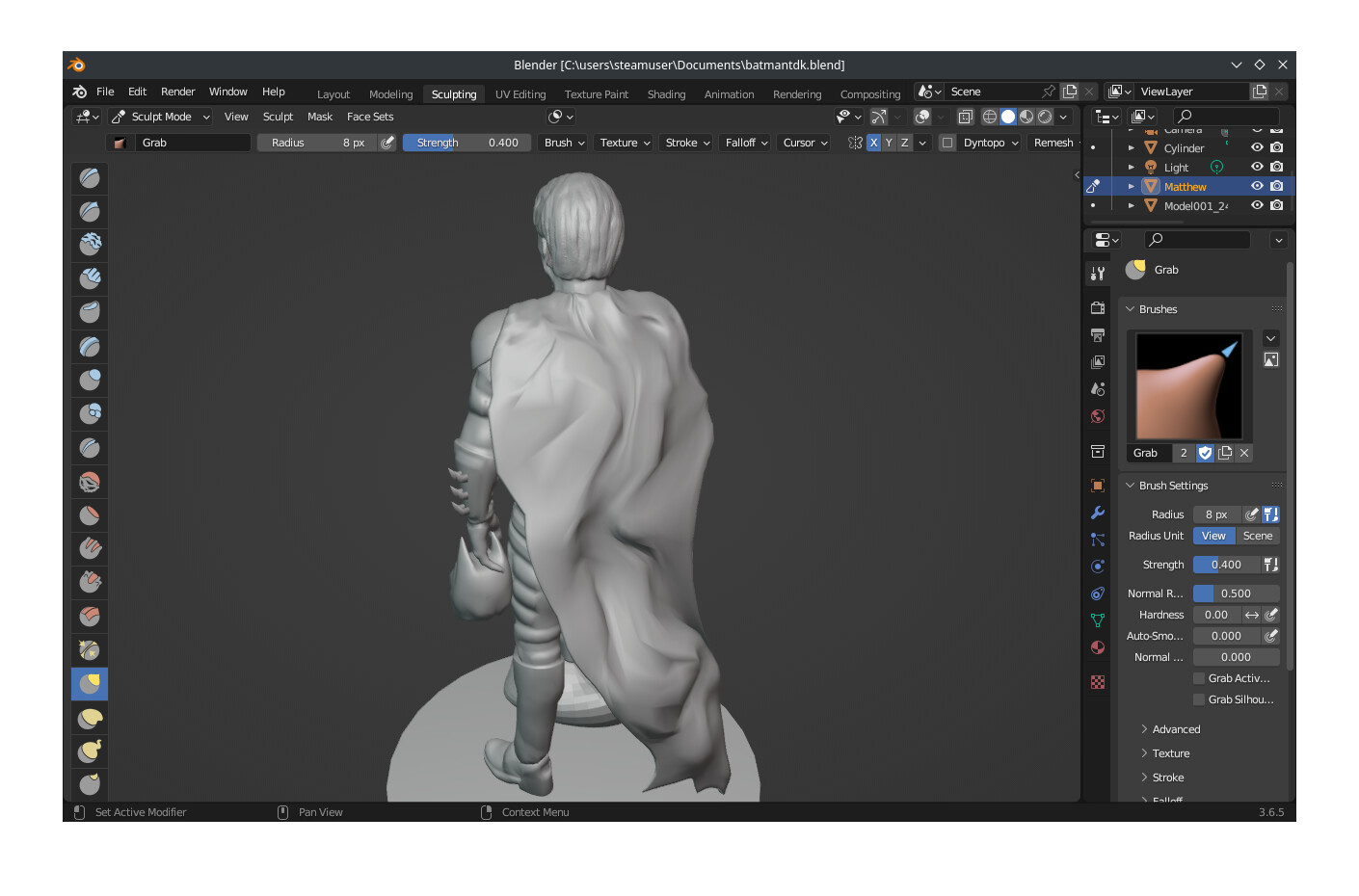Open the Render menu
This screenshot has width=1359, height=896.
point(177,92)
